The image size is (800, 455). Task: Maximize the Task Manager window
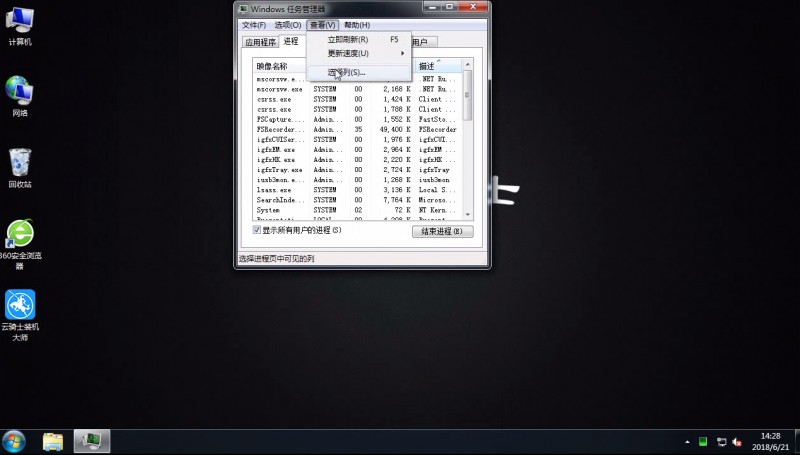(x=451, y=7)
